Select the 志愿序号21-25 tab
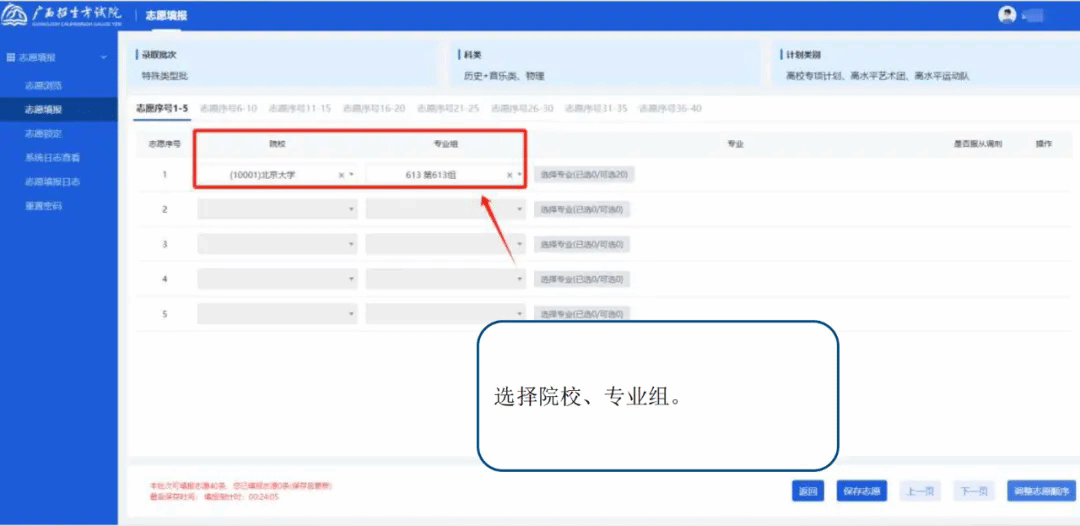 [448, 108]
